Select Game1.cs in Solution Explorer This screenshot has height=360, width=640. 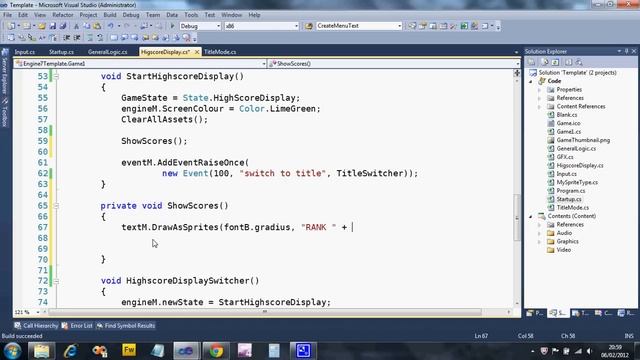click(x=569, y=131)
